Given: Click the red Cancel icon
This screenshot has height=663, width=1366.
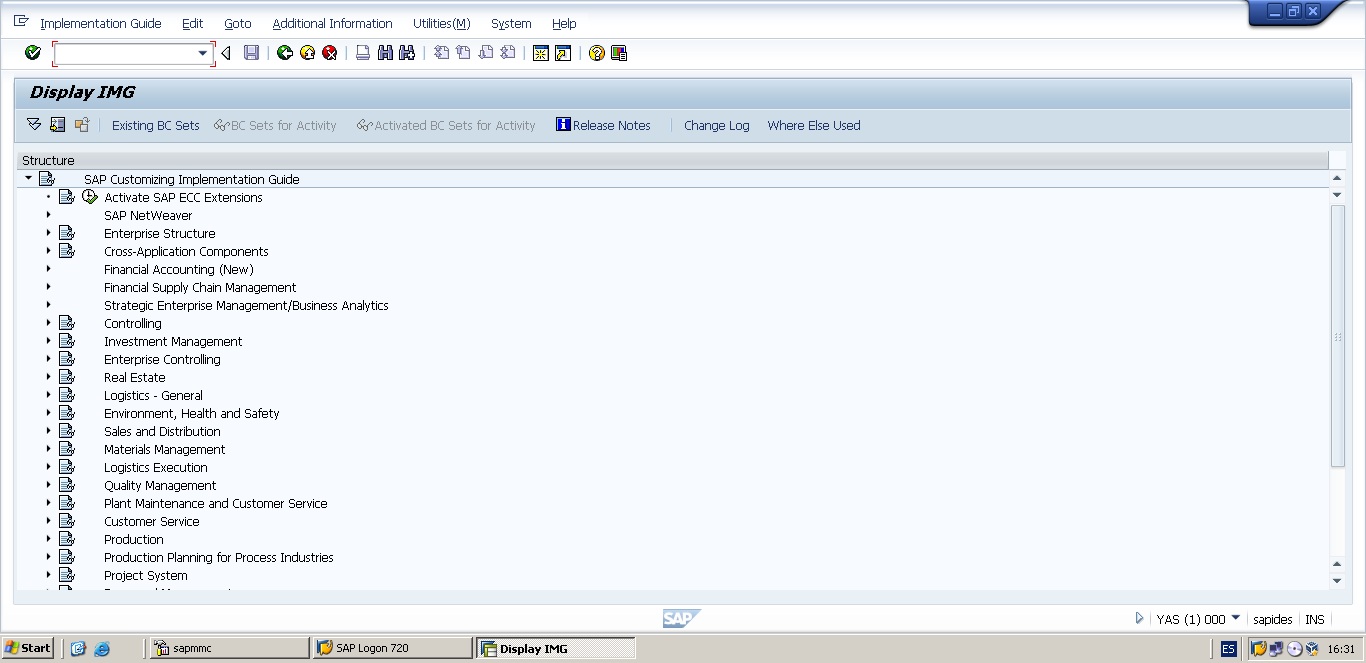Looking at the screenshot, I should (330, 53).
